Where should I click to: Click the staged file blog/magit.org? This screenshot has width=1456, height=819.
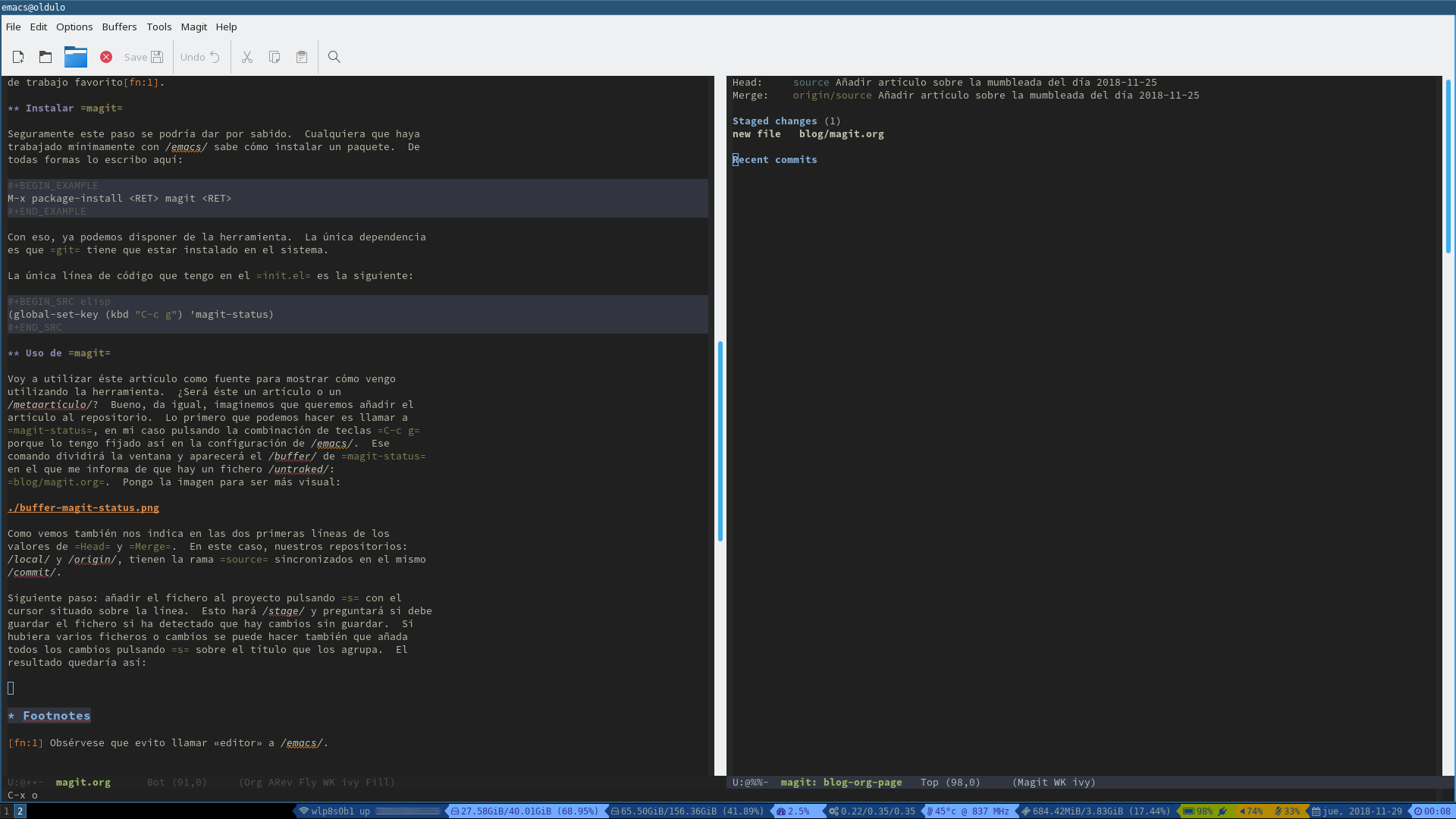pos(841,134)
